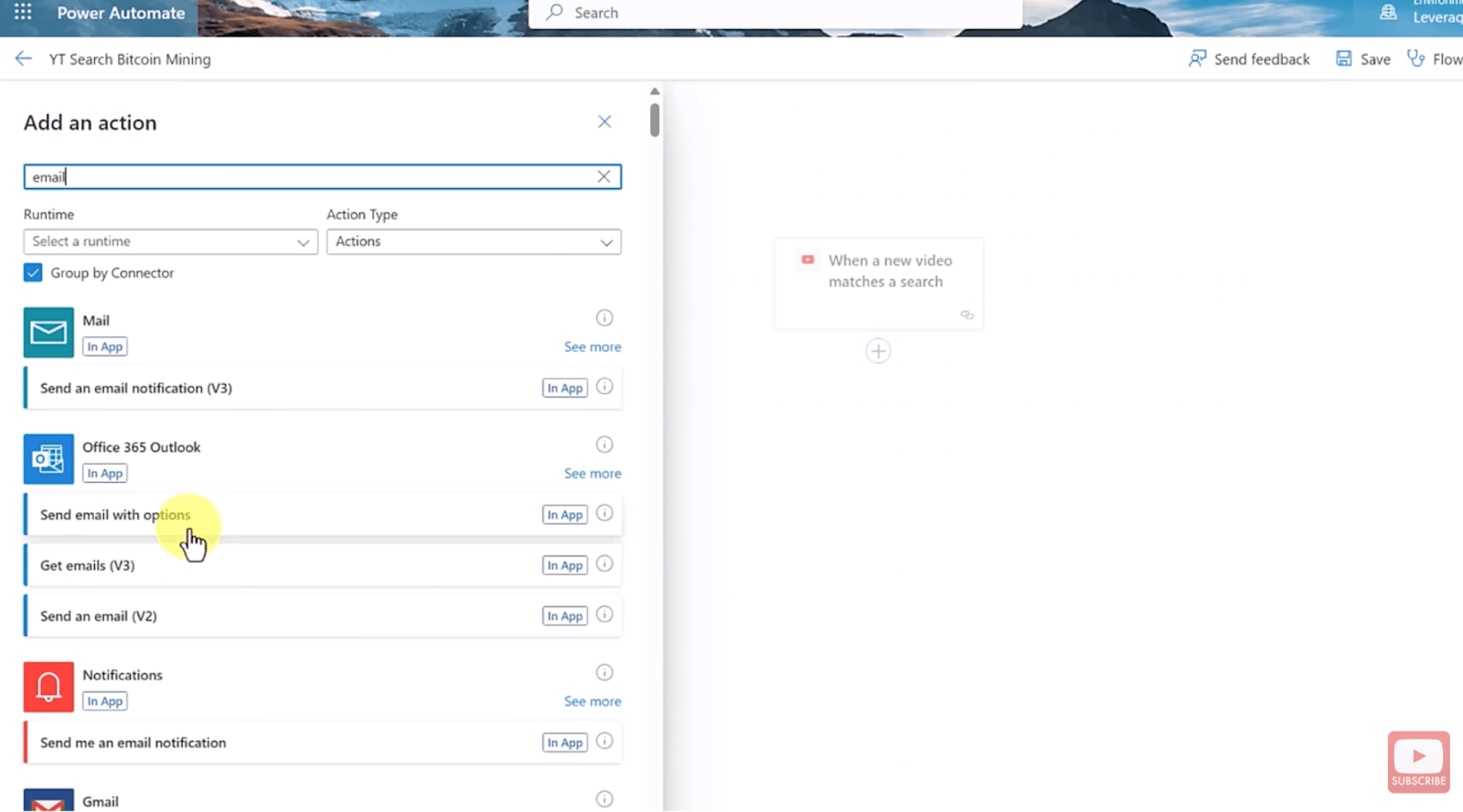Viewport: 1463px width, 812px height.
Task: Open the Select a runtime dropdown
Action: [x=170, y=241]
